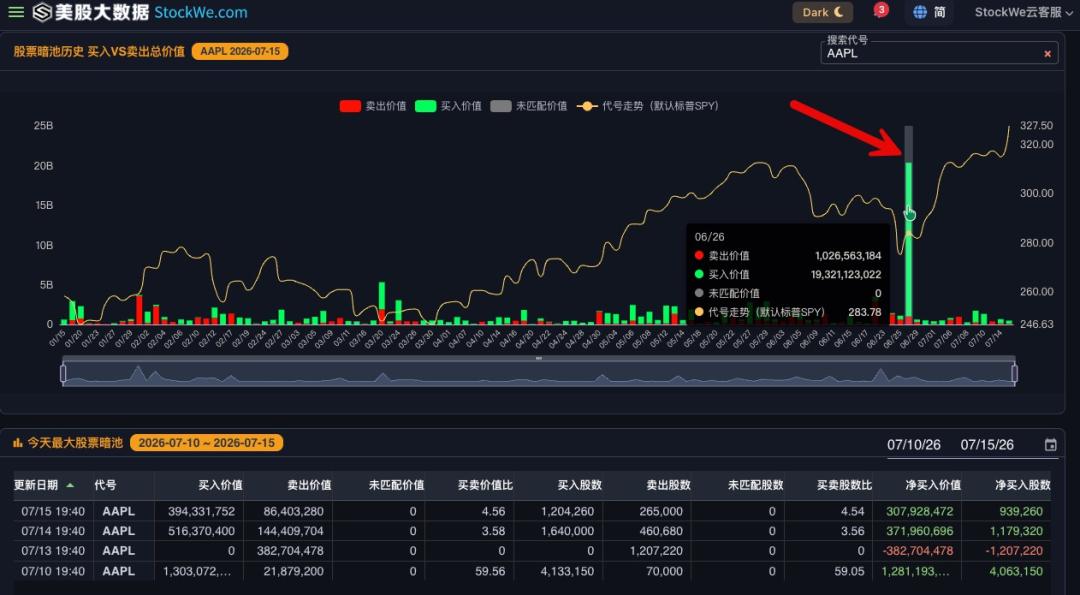The width and height of the screenshot is (1080, 595).
Task: Toggle 未匹配价值 gray legend series
Action: click(x=529, y=106)
